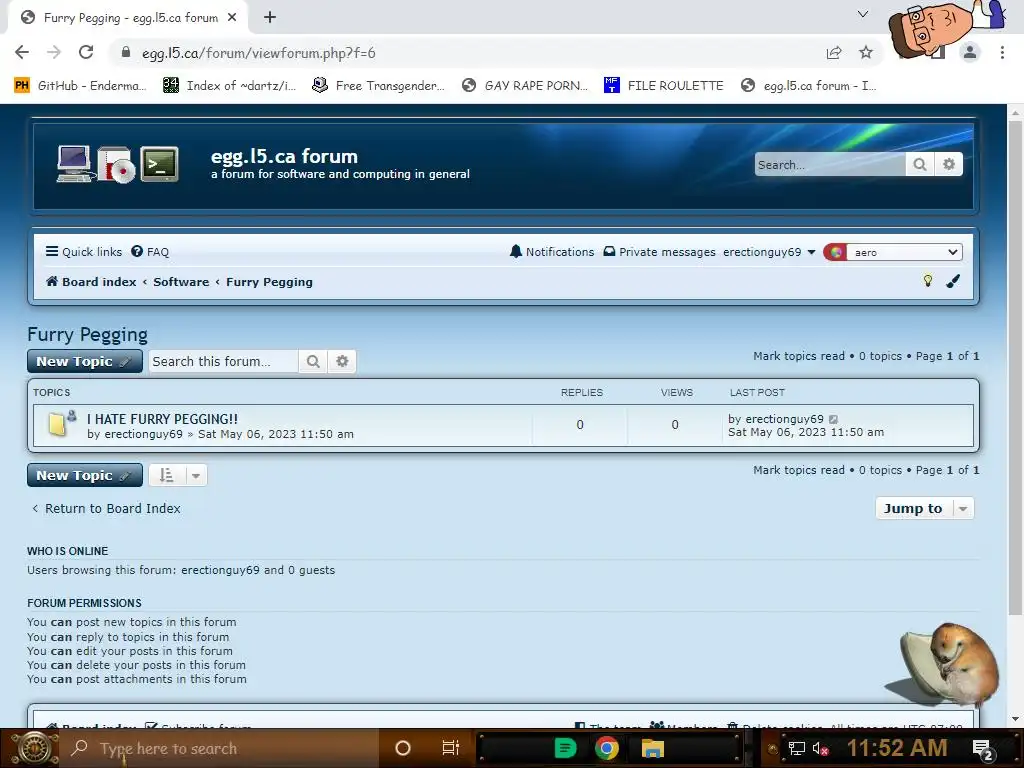Open forum advanced search gear
This screenshot has width=1024, height=768.
point(342,361)
